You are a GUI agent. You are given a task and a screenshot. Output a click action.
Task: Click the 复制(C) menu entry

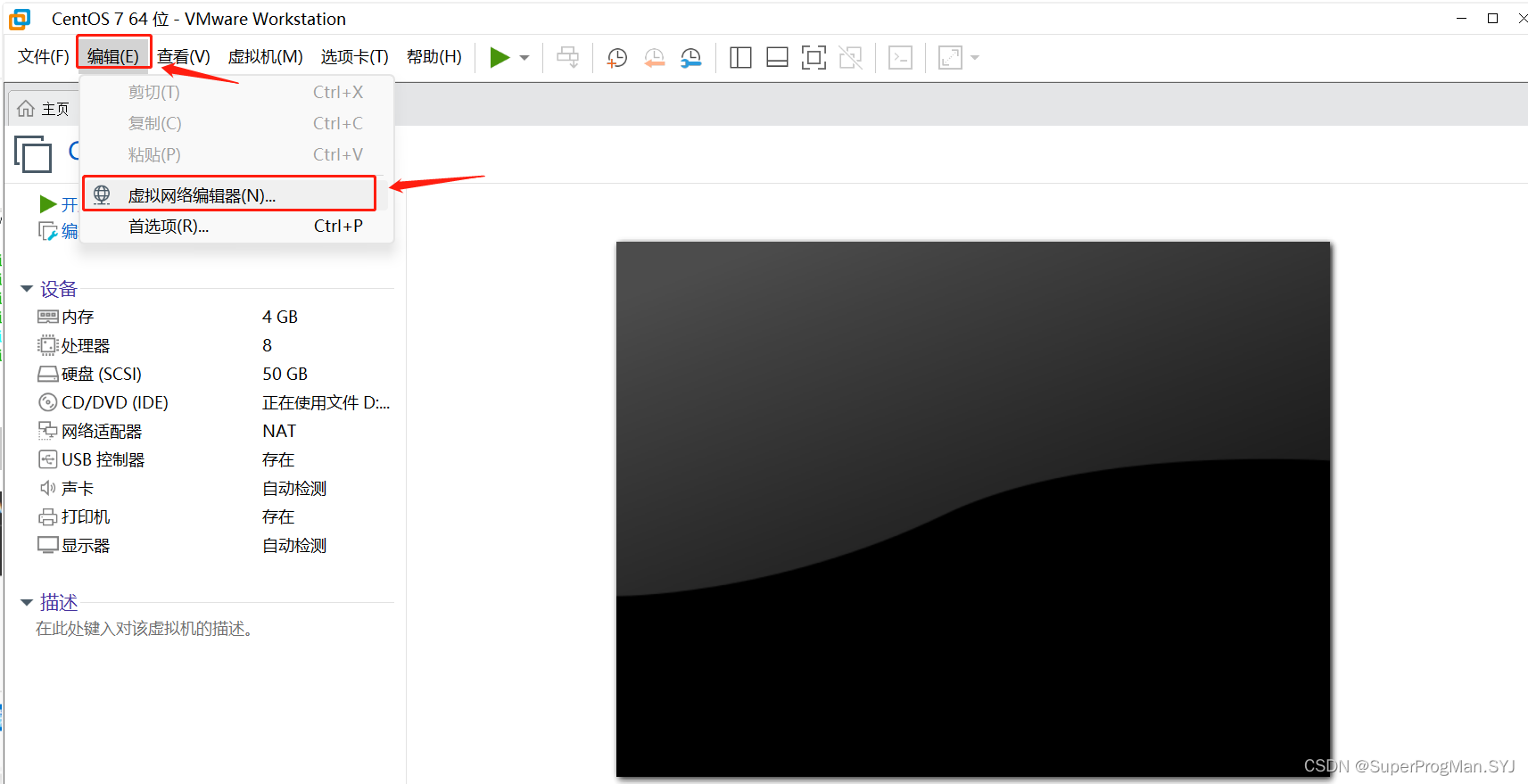(x=236, y=124)
